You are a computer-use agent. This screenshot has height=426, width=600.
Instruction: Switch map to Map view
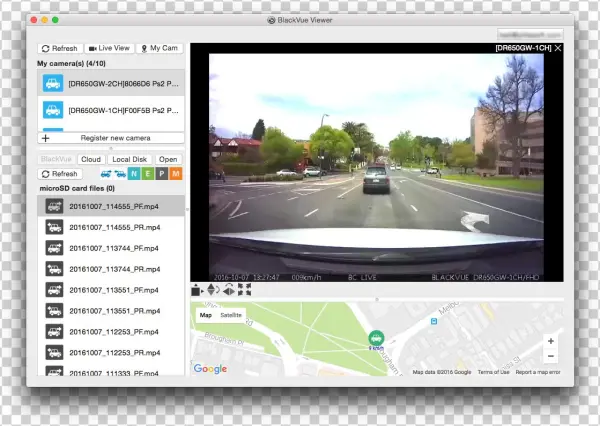click(x=206, y=315)
